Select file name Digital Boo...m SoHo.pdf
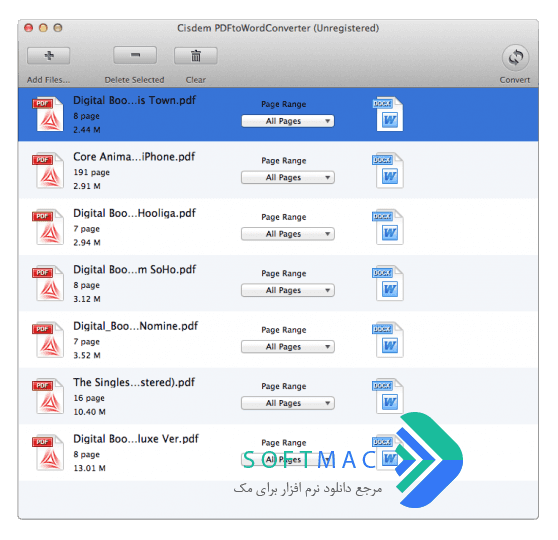558x540 pixels. pos(135,269)
